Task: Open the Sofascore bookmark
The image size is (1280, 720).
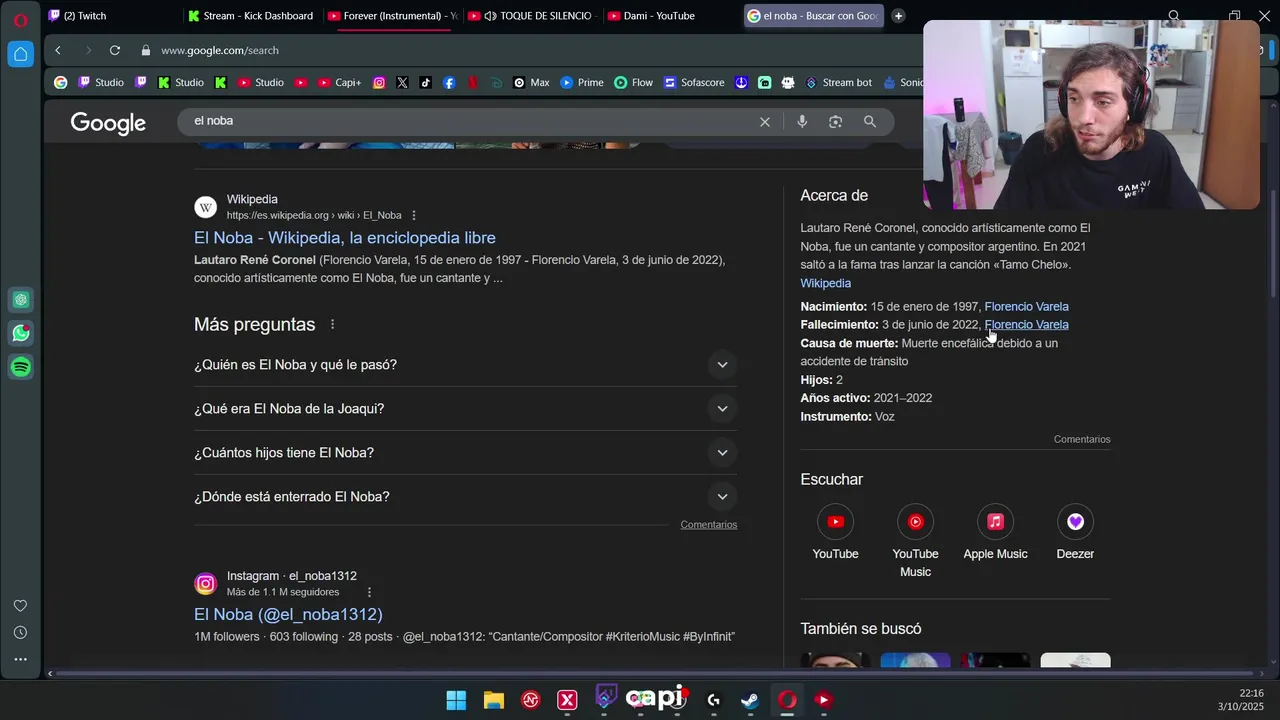Action: click(x=694, y=83)
